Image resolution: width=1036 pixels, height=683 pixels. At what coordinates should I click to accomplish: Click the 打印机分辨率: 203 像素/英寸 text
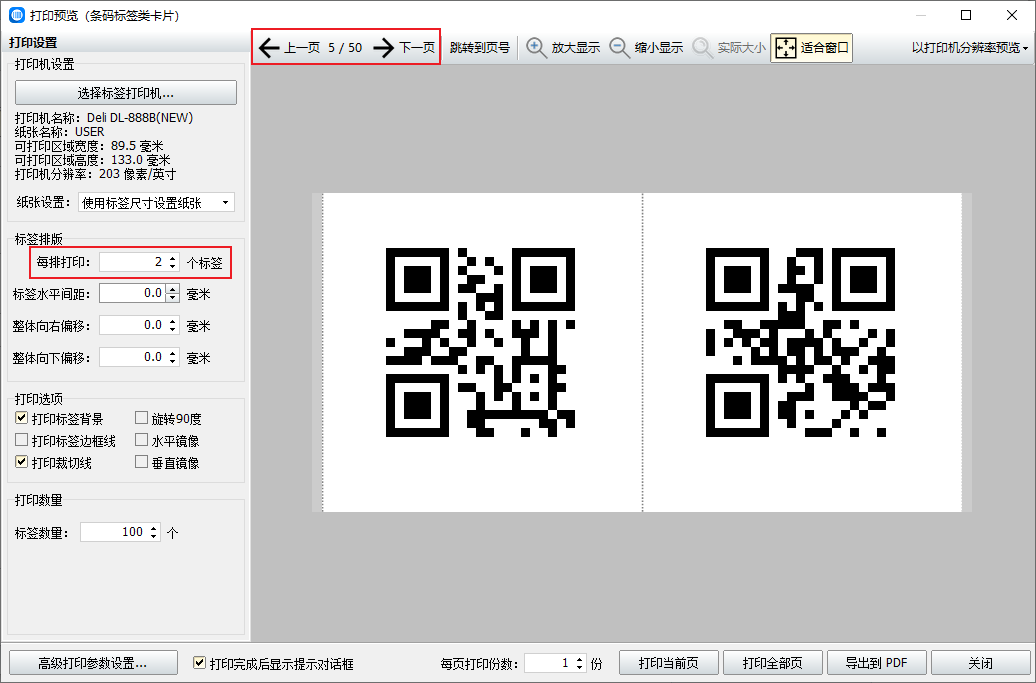pyautogui.click(x=95, y=174)
